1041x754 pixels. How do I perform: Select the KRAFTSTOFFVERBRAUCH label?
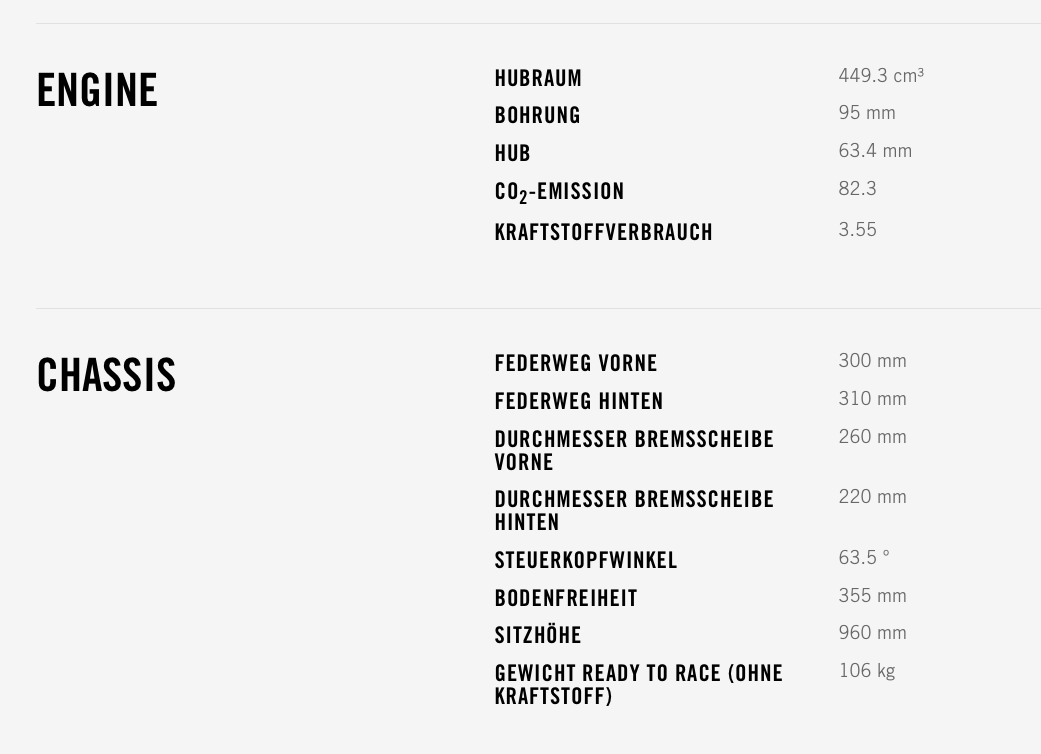point(603,233)
